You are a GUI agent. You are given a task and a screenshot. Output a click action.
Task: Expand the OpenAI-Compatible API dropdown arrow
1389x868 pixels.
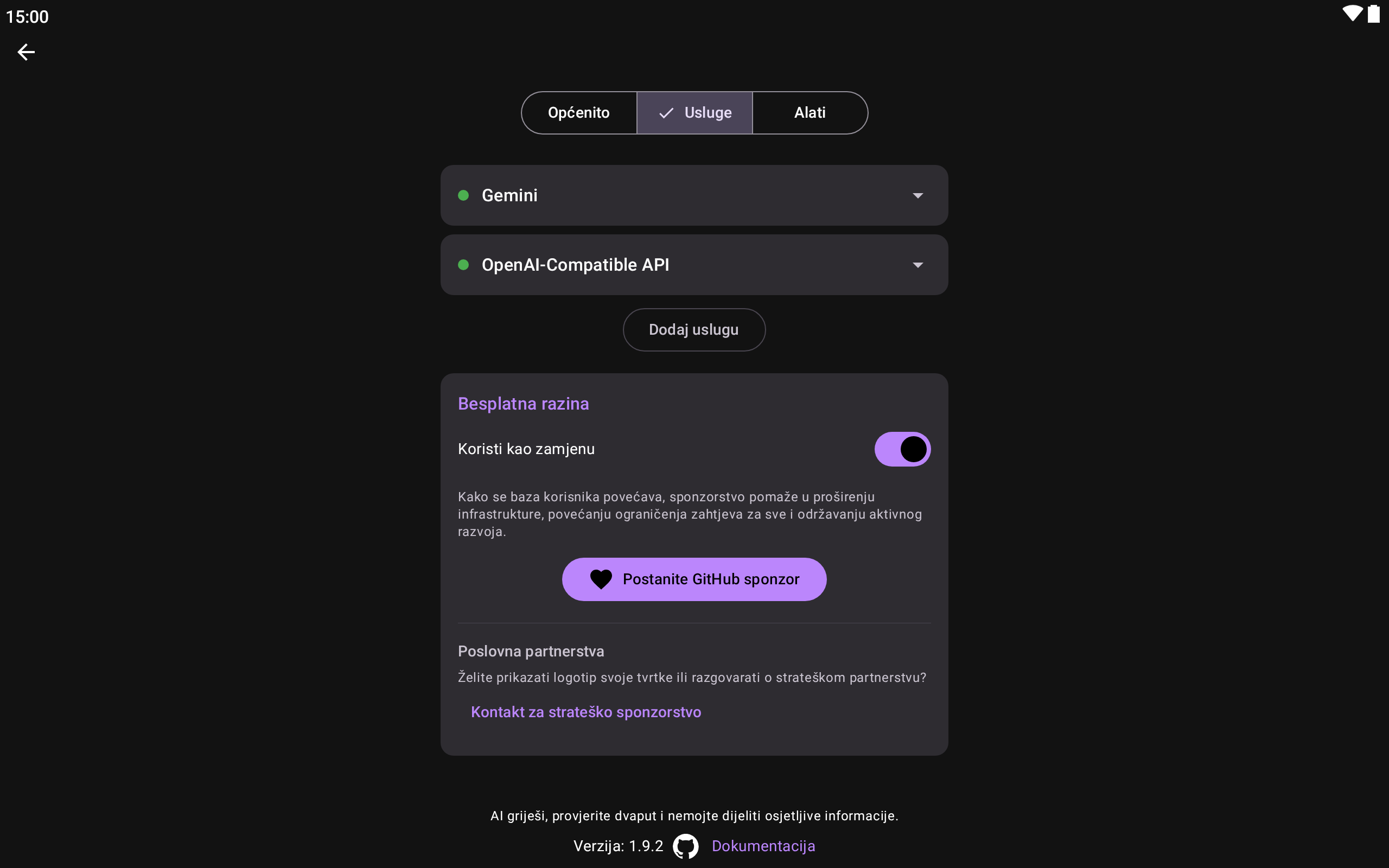click(x=918, y=265)
